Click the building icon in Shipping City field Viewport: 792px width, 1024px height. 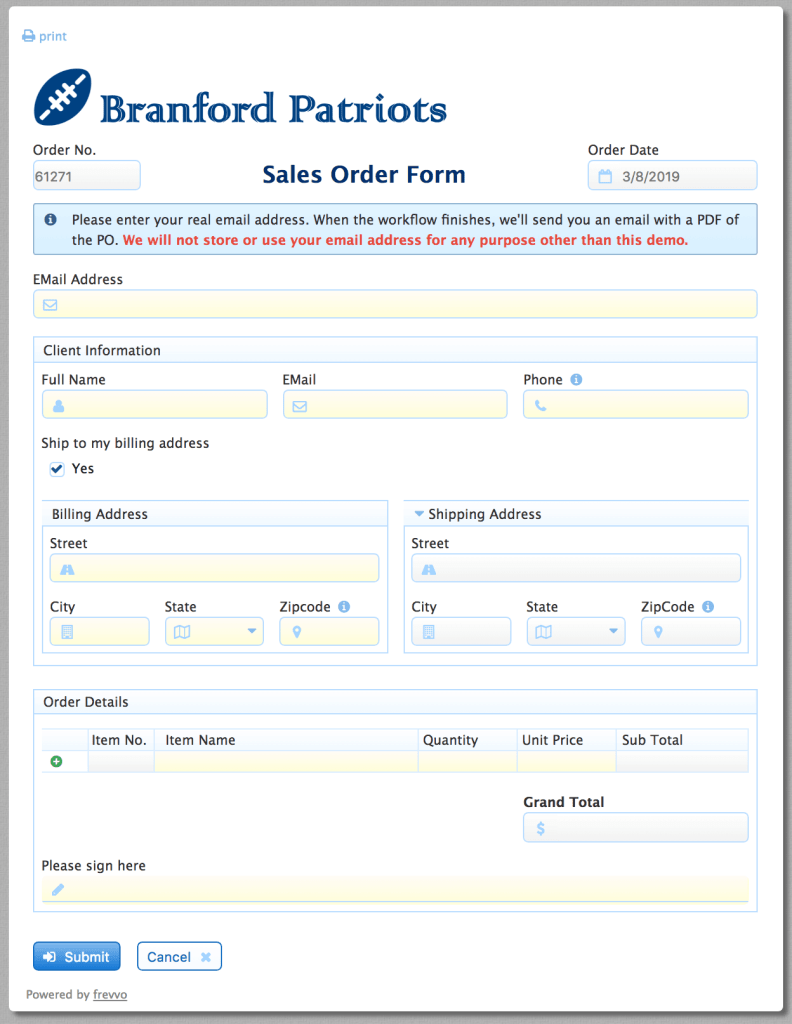pos(429,632)
